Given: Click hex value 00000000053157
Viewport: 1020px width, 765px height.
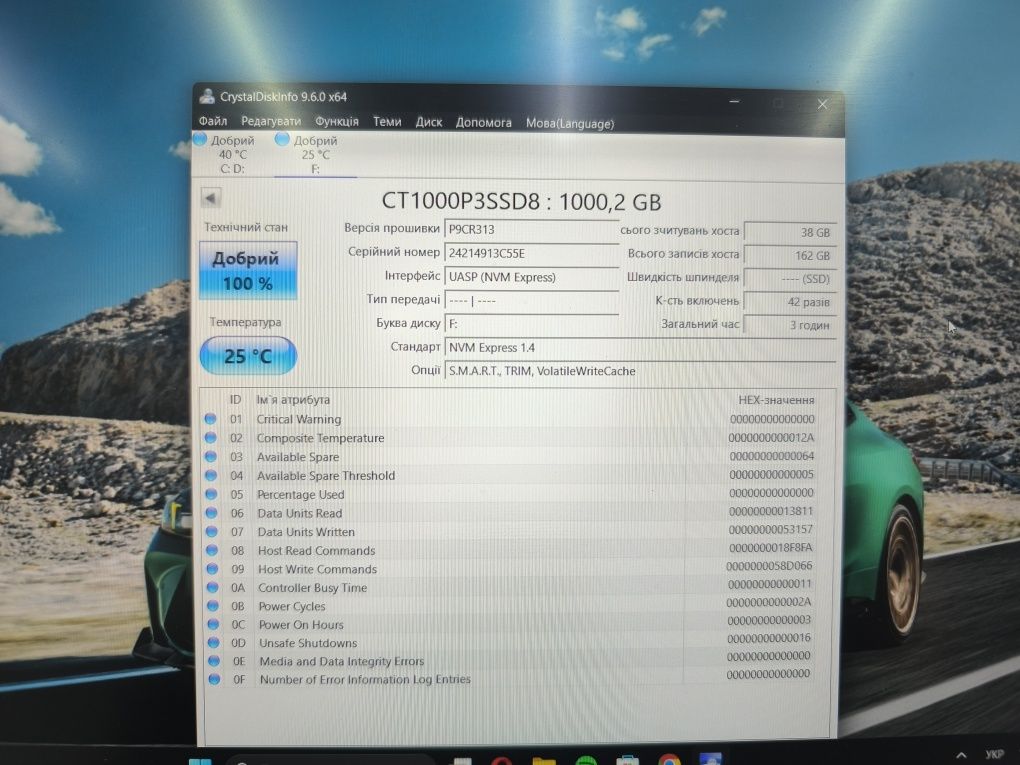Looking at the screenshot, I should click(771, 530).
